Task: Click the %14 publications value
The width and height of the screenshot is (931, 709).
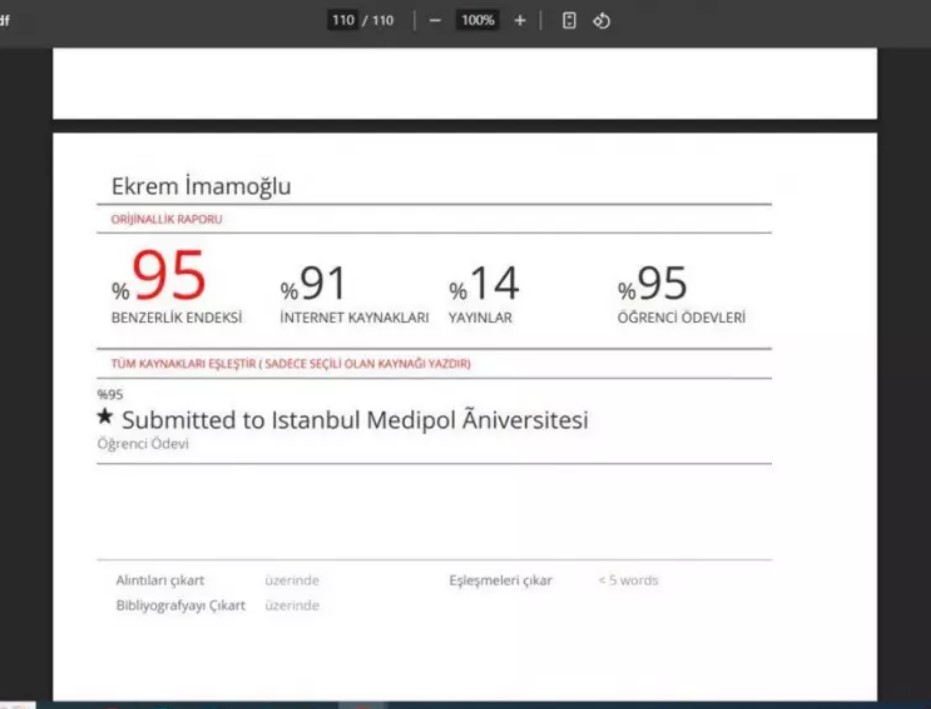Action: [x=493, y=285]
